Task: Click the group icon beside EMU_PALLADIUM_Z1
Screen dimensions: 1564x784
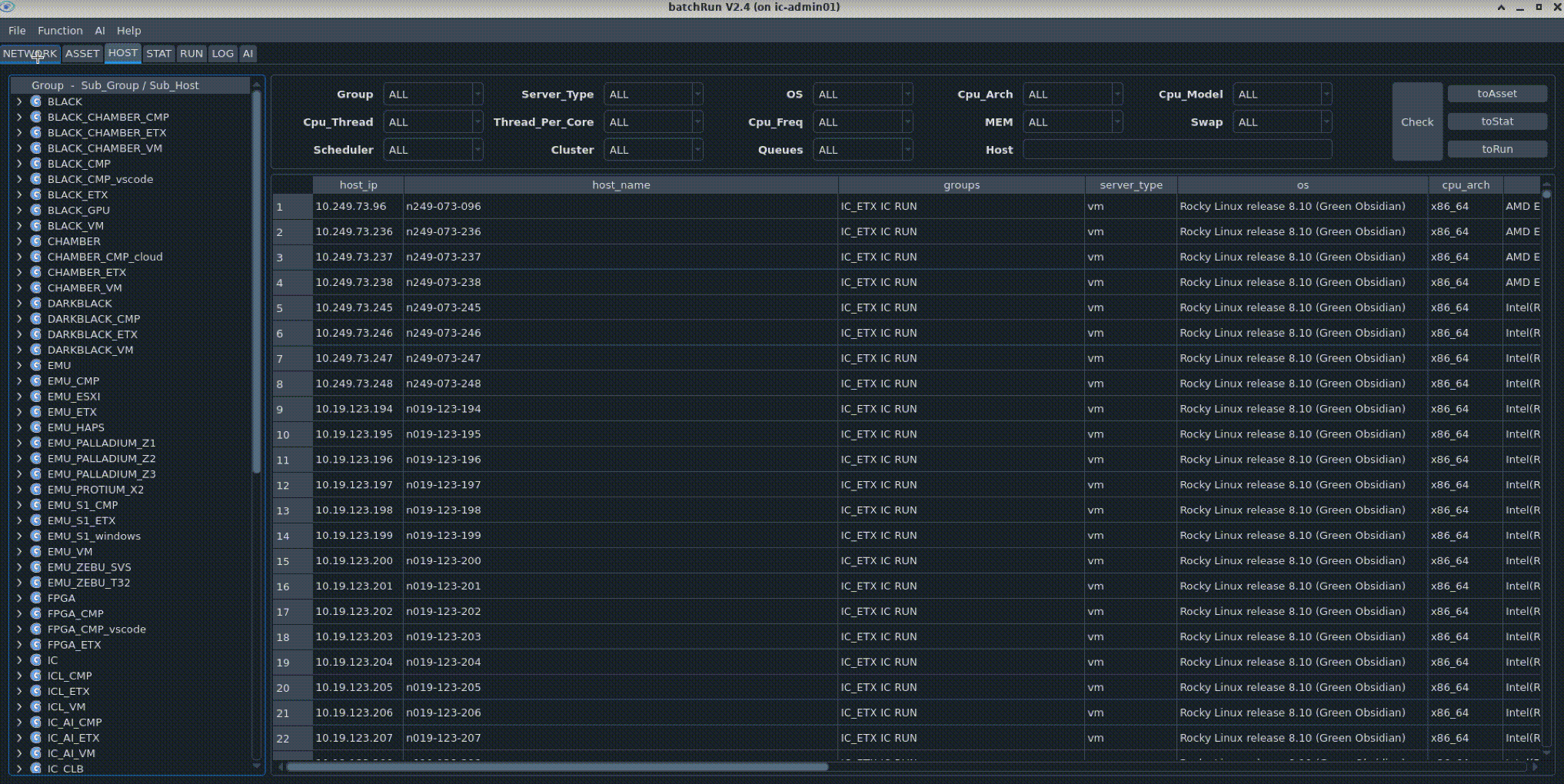Action: (x=35, y=443)
